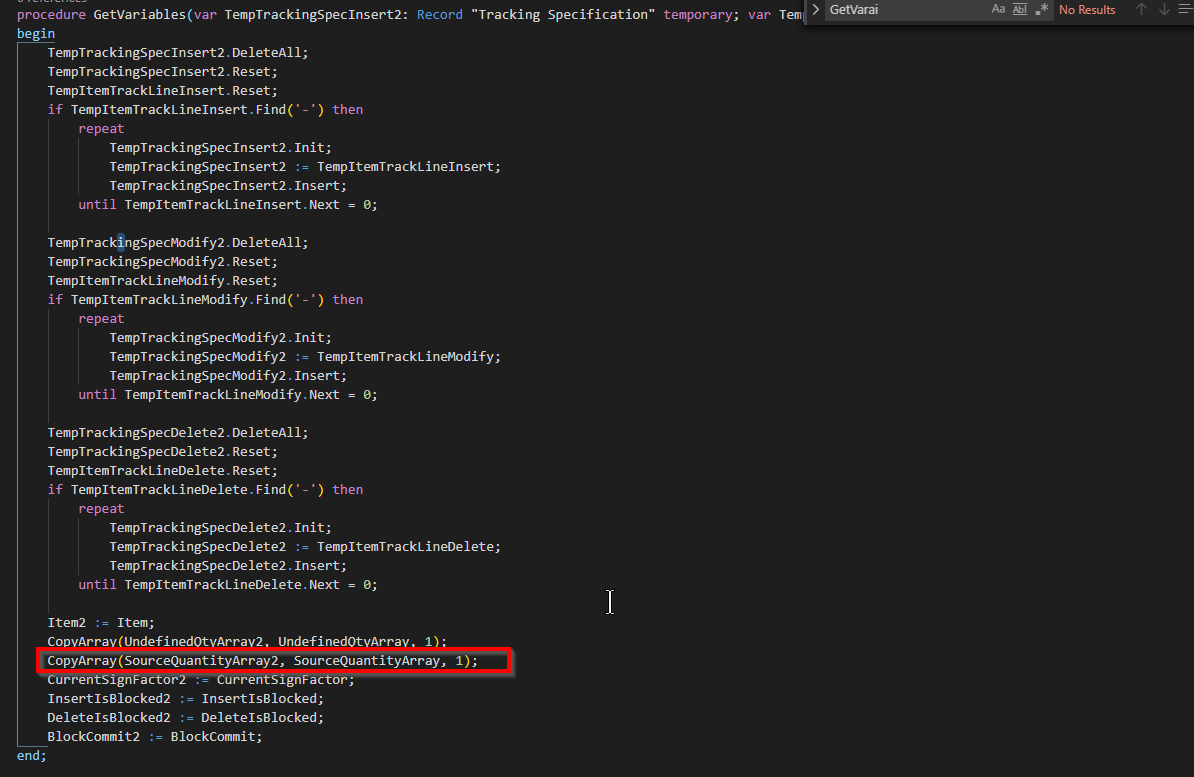Click 'TempTrackingSpecInsert2.Reset;' line
The height and width of the screenshot is (777, 1194).
(x=162, y=72)
